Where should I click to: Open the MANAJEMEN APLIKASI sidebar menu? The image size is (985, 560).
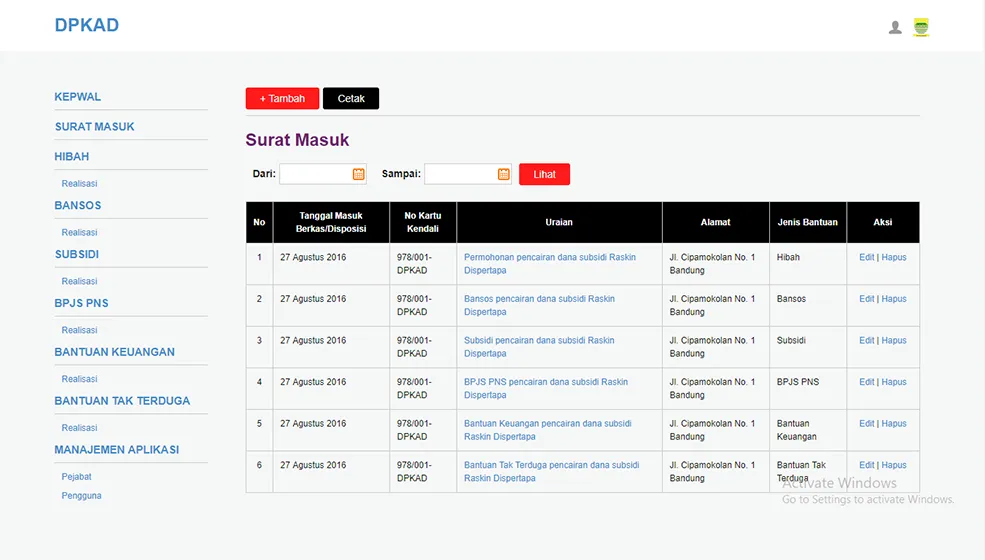pyautogui.click(x=117, y=450)
